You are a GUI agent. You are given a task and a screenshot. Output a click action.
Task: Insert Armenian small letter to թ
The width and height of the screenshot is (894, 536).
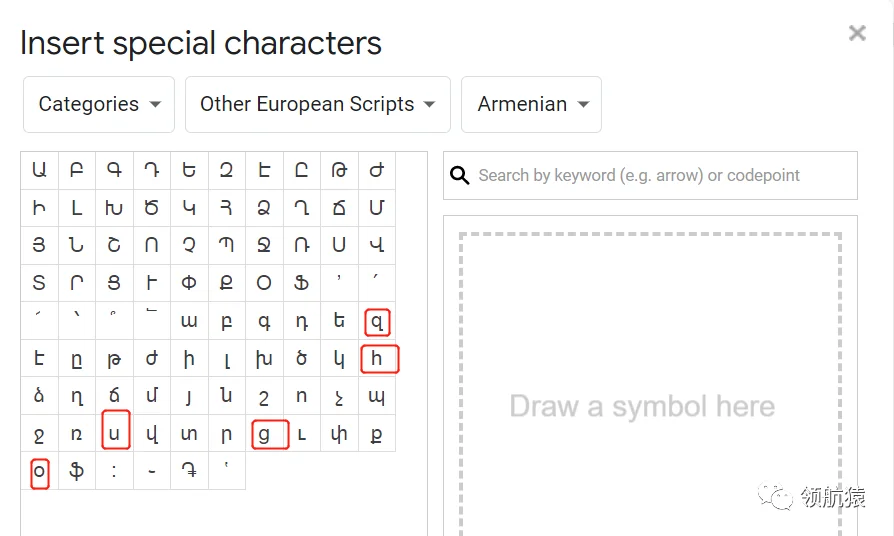pyautogui.click(x=115, y=358)
